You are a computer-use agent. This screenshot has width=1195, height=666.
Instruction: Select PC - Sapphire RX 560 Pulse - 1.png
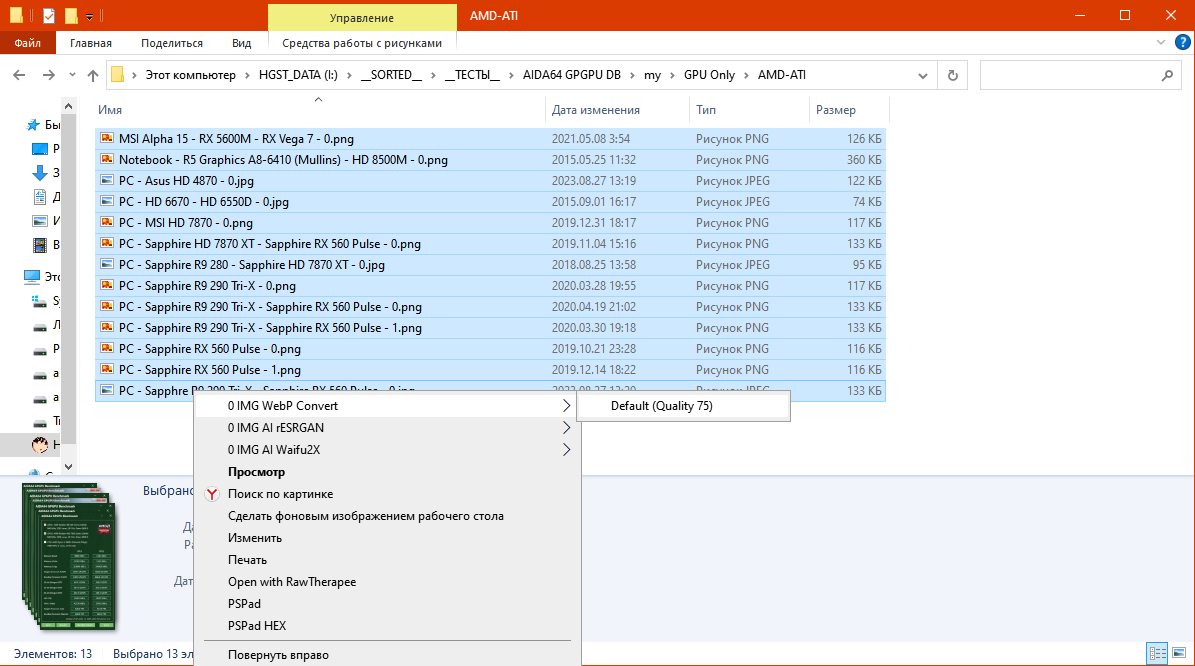point(210,370)
